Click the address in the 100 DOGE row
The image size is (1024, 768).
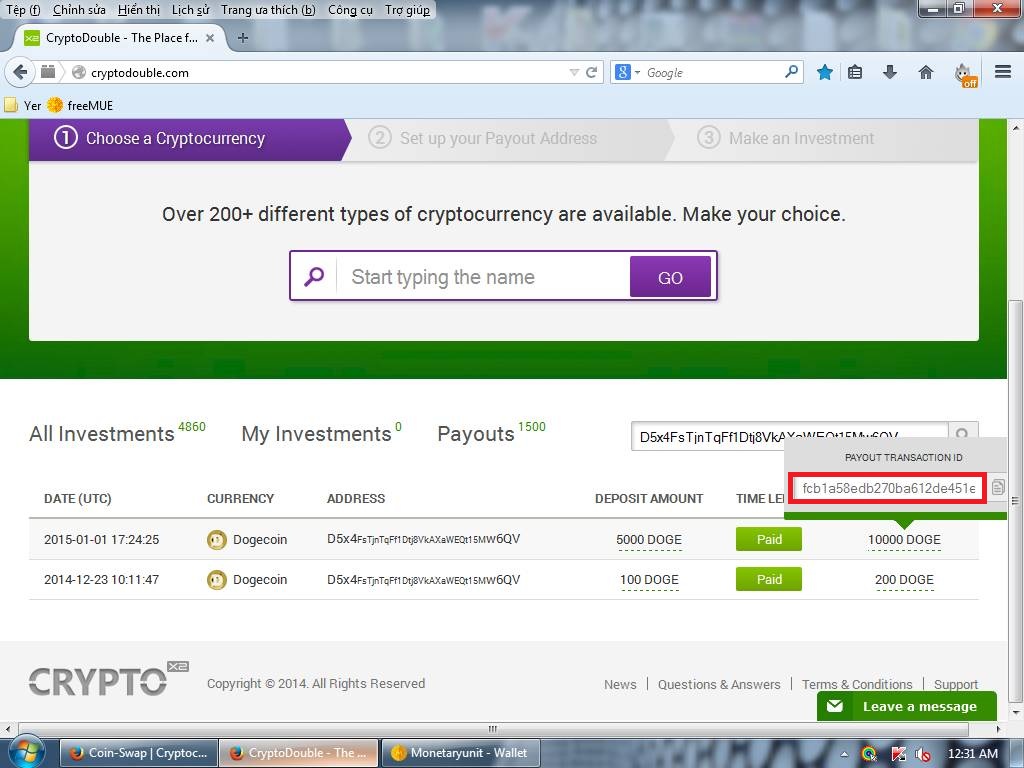click(423, 579)
